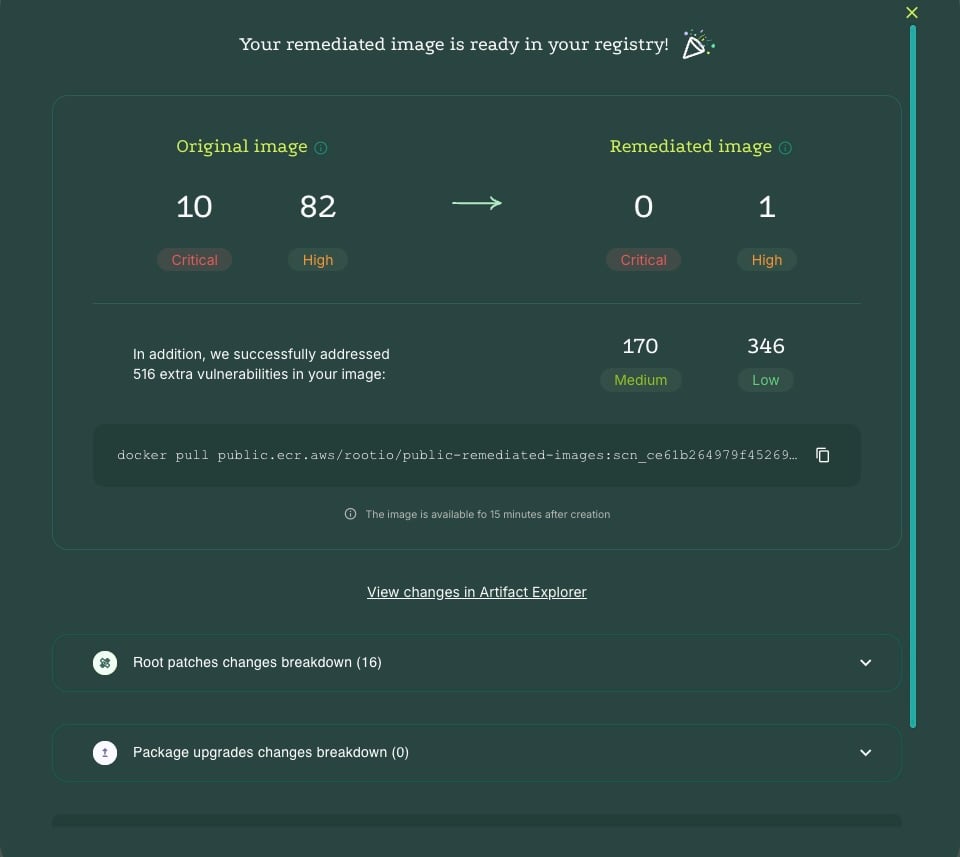960x857 pixels.
Task: Click the docker pull command text
Action: tap(457, 455)
